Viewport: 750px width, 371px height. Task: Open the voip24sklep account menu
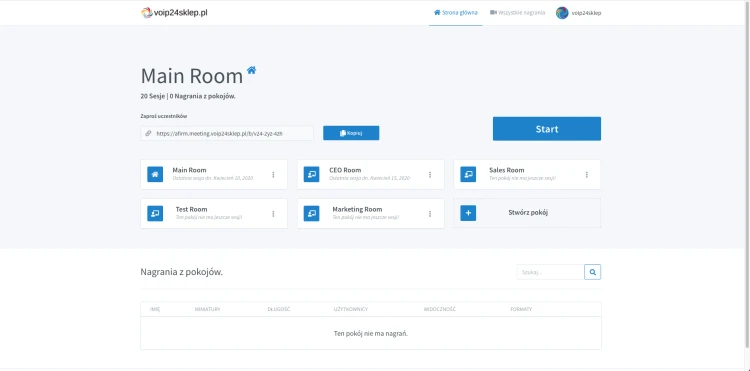[x=578, y=13]
